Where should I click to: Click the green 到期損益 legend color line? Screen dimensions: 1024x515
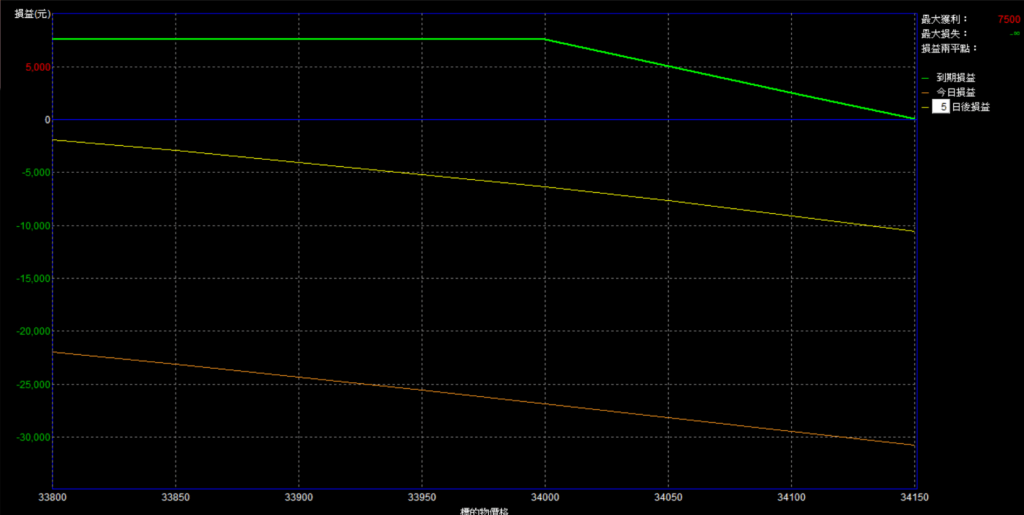pyautogui.click(x=925, y=78)
